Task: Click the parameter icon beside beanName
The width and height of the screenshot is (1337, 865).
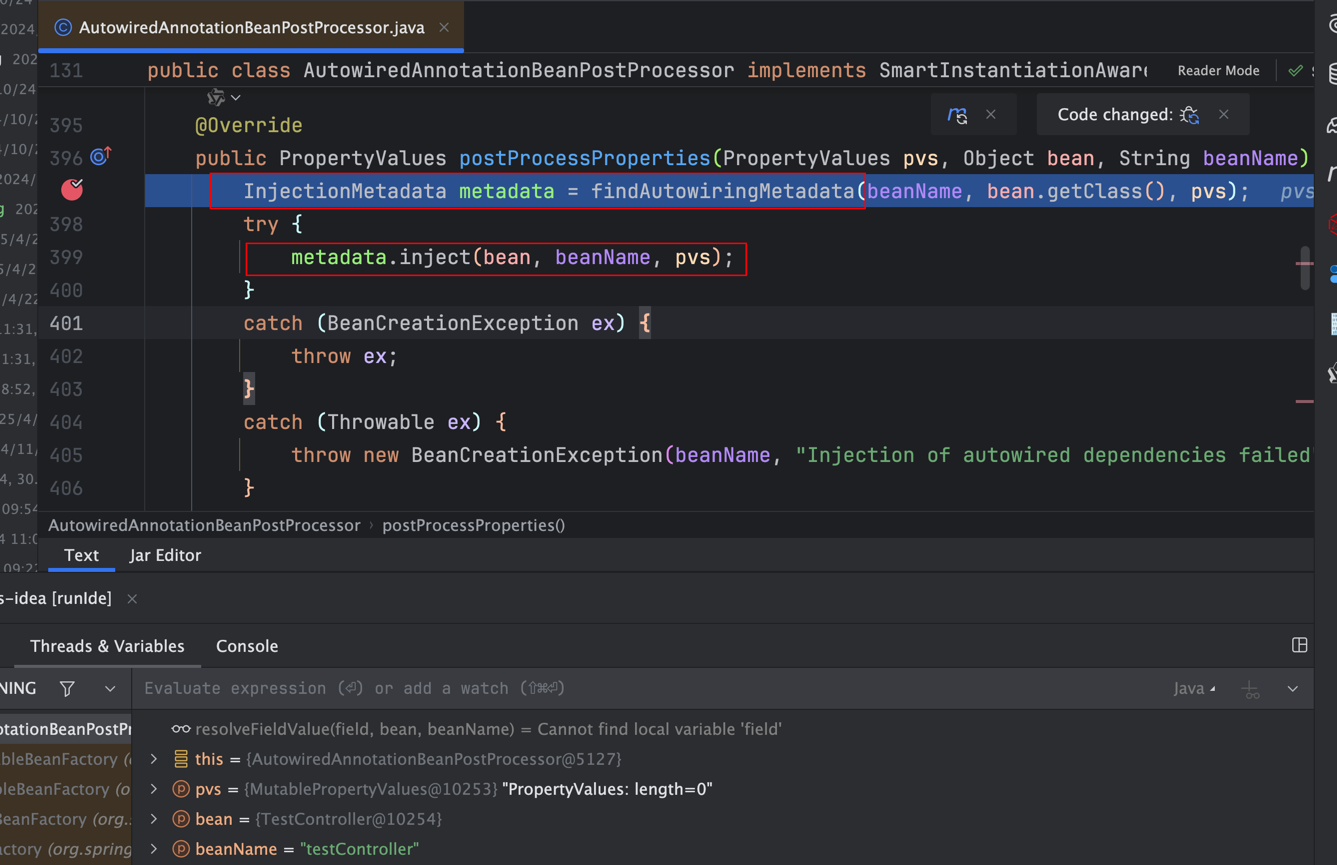Action: [x=181, y=849]
